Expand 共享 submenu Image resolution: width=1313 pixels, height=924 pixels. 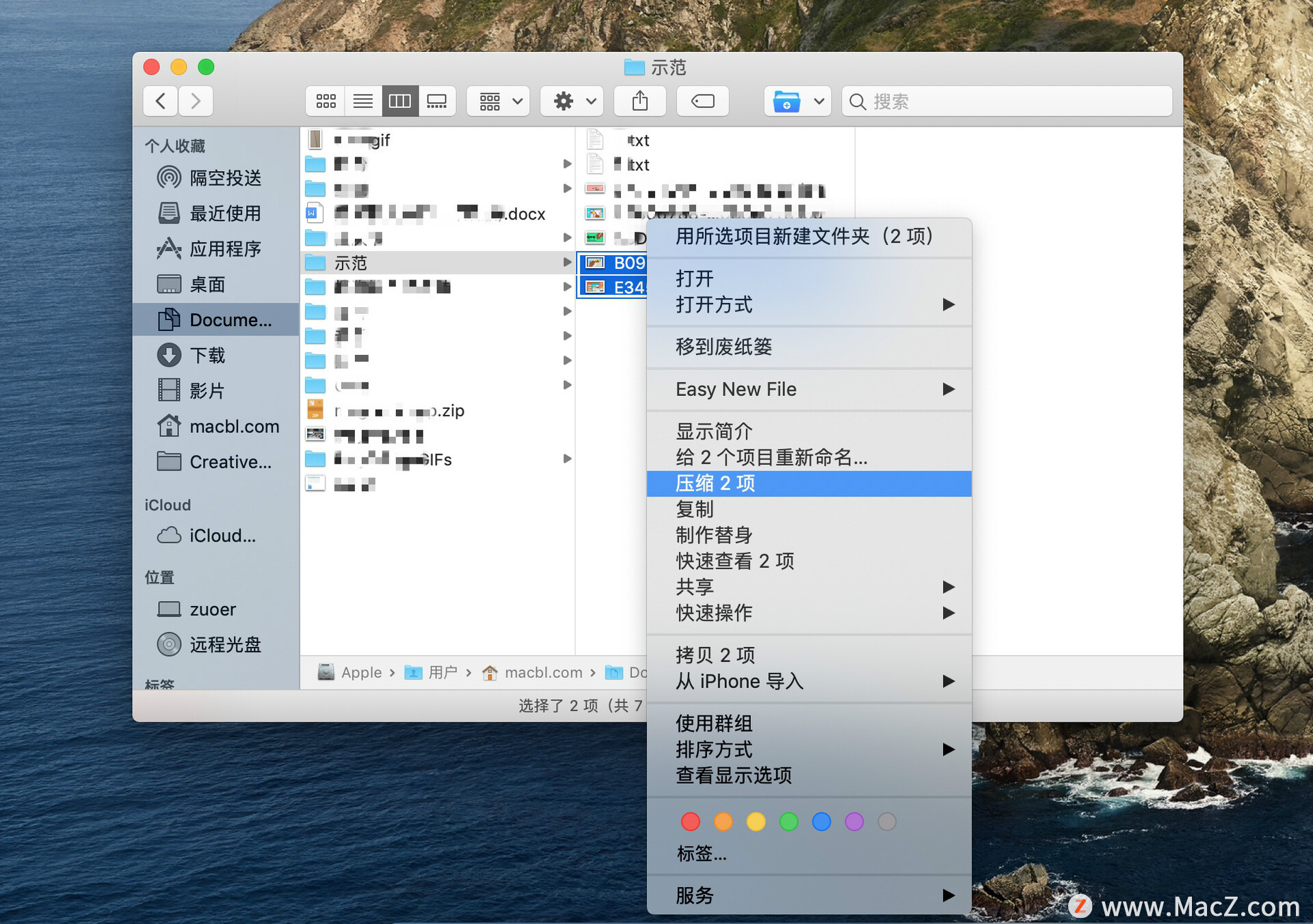point(809,587)
